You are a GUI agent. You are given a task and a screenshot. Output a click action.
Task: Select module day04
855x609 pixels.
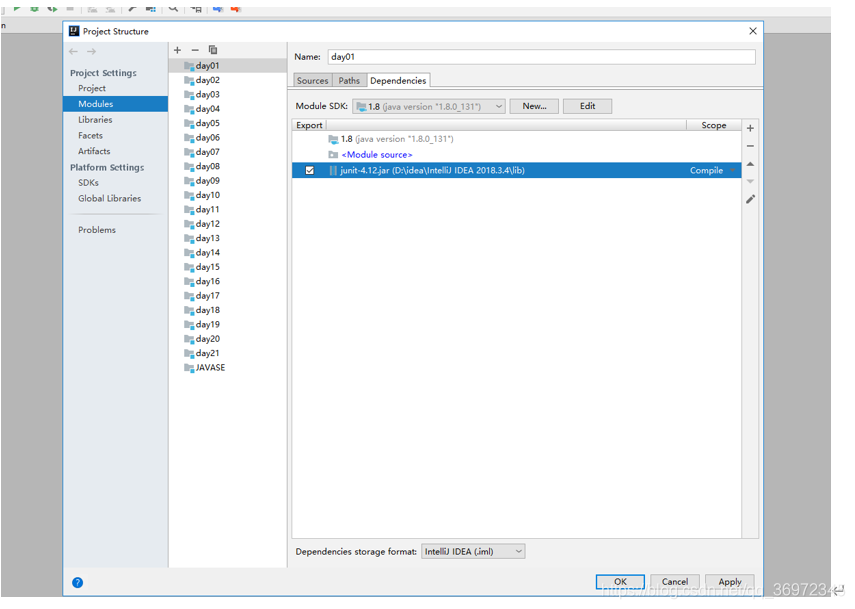[228, 109]
